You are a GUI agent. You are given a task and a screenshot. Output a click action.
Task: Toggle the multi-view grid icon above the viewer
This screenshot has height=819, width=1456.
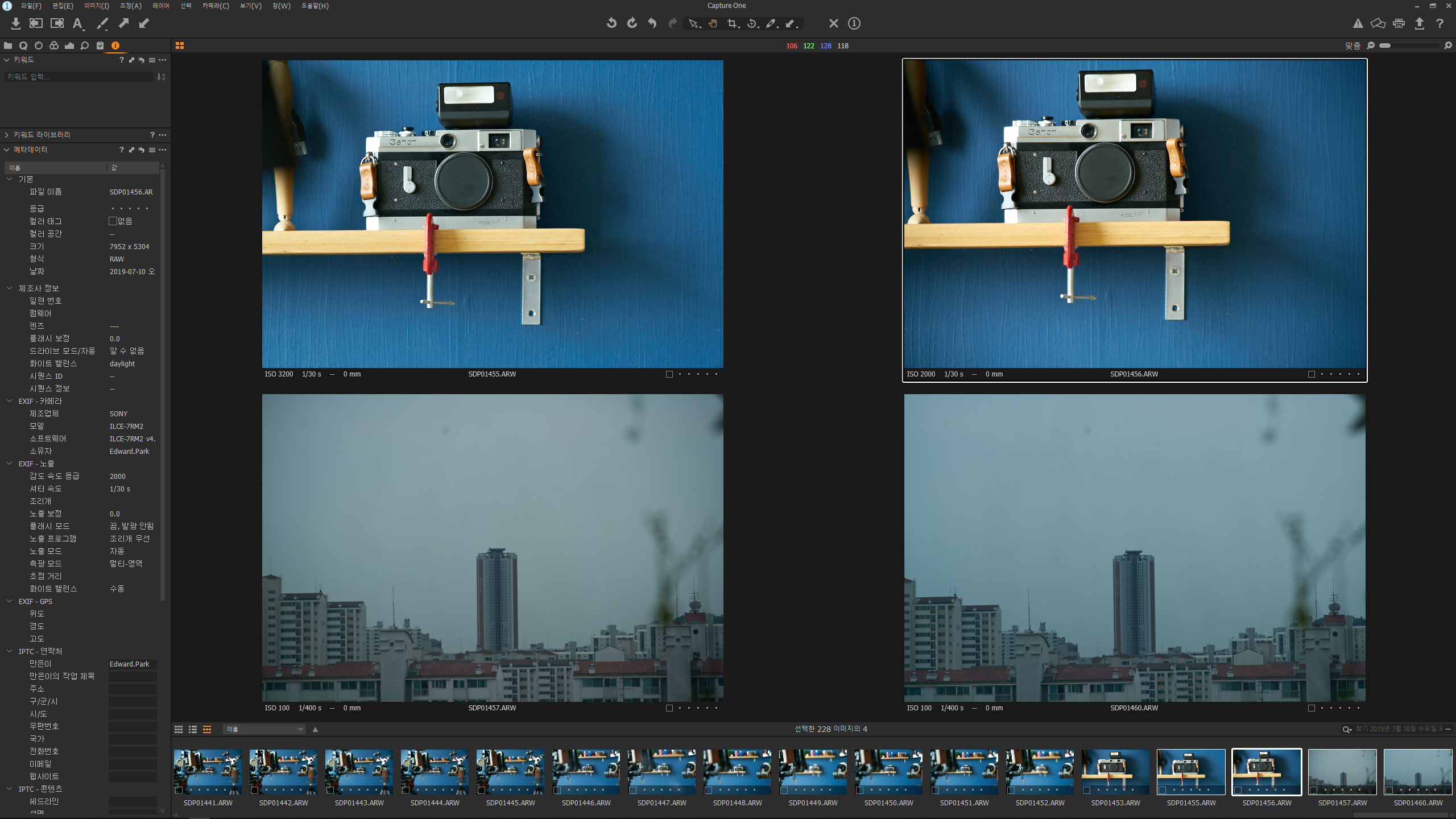[x=180, y=45]
